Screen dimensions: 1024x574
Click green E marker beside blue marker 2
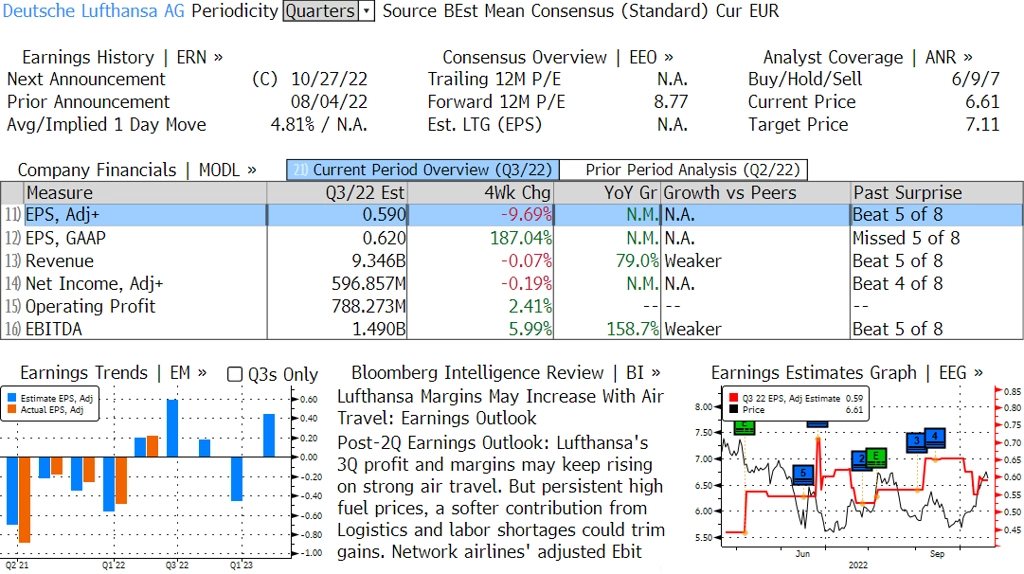(x=876, y=458)
